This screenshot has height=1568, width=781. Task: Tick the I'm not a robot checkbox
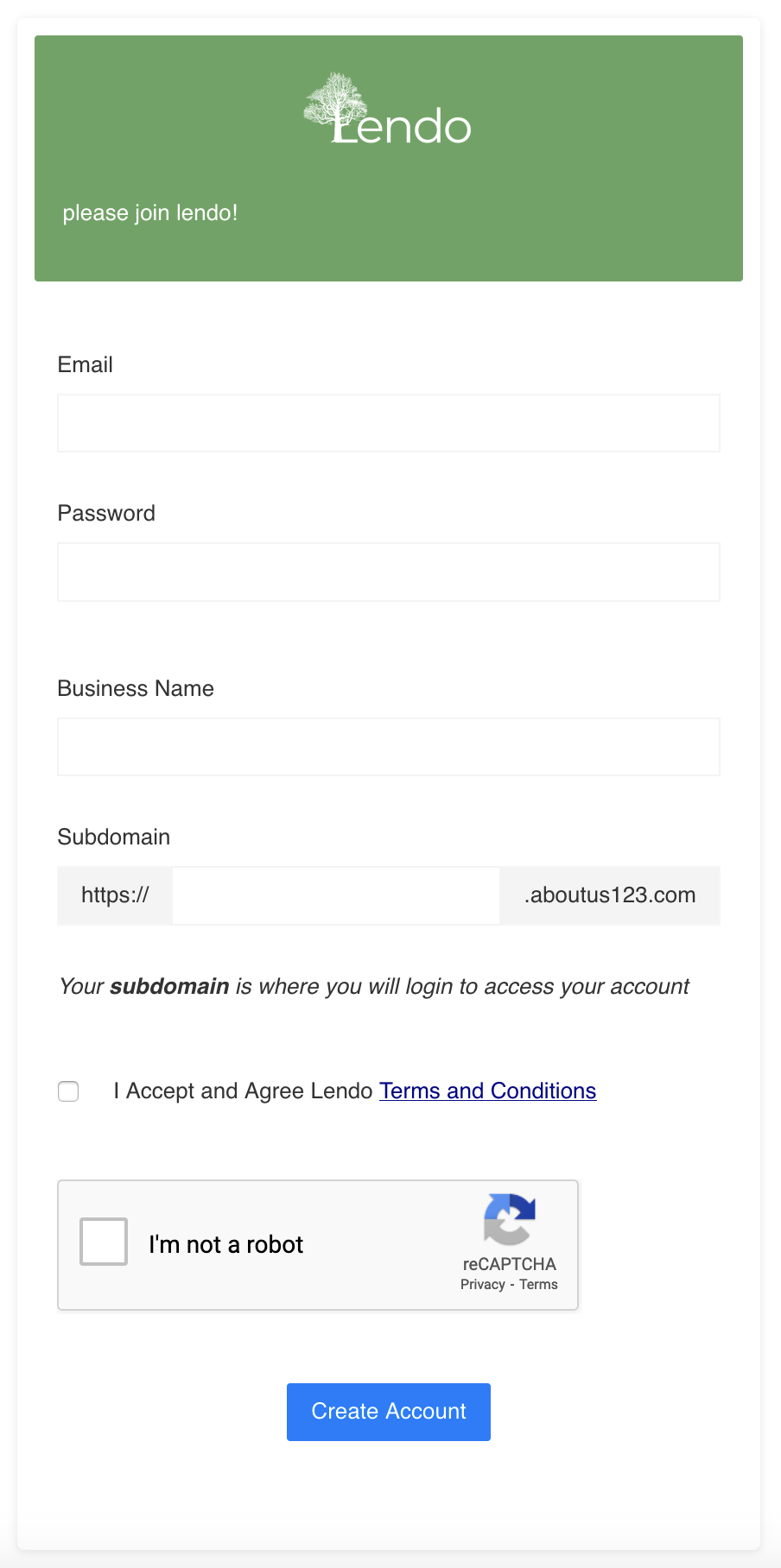(x=104, y=1242)
